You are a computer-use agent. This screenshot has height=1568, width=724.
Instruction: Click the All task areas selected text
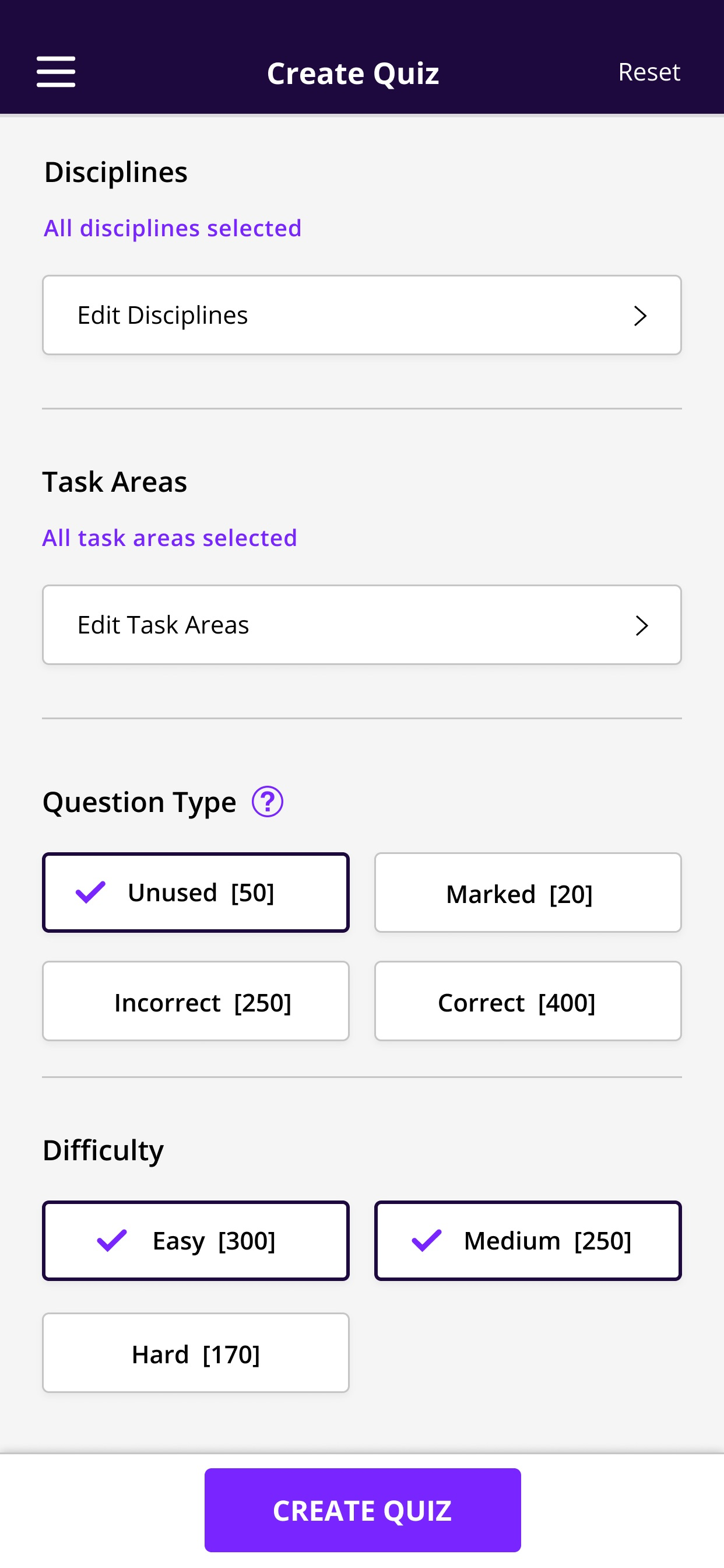(170, 538)
